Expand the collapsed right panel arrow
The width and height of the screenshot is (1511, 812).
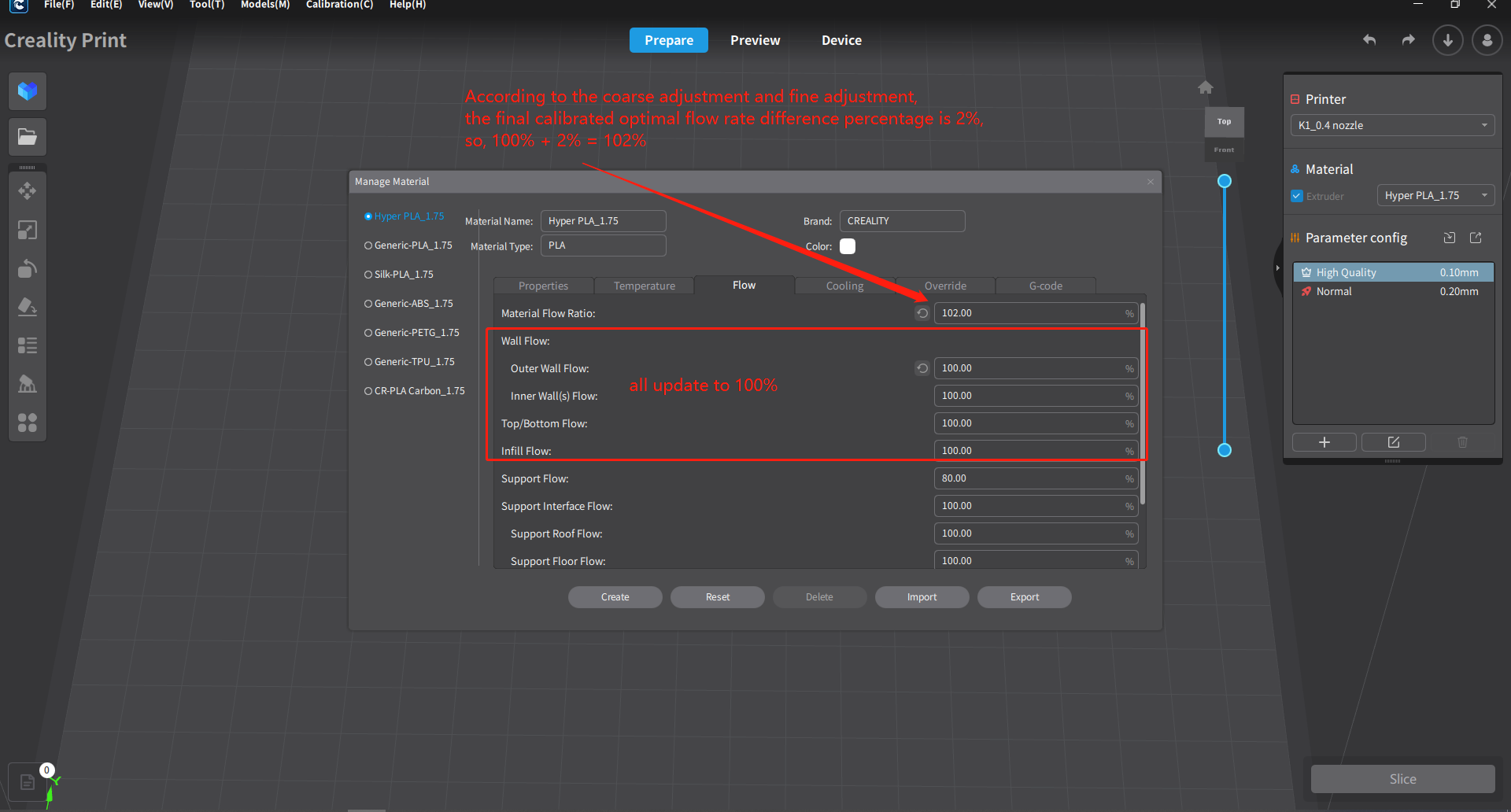1277,268
